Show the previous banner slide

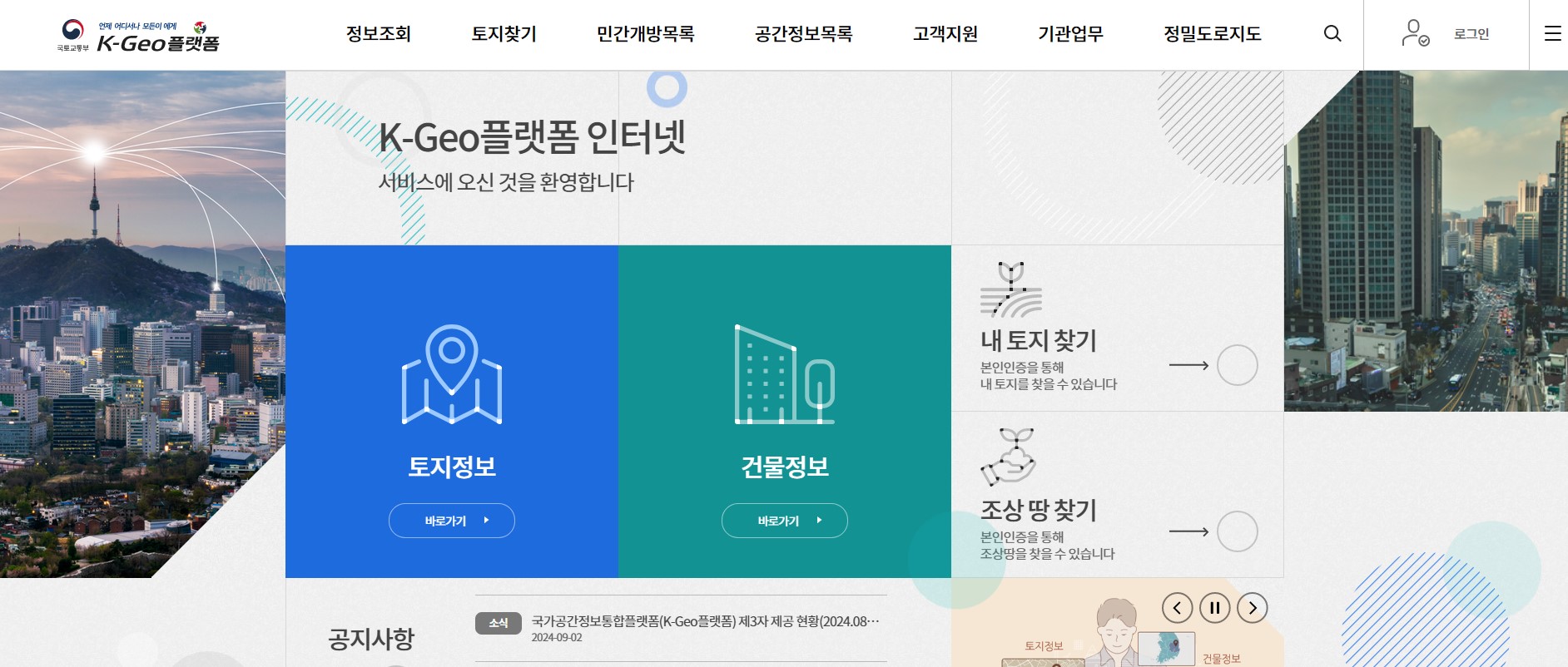point(1177,608)
